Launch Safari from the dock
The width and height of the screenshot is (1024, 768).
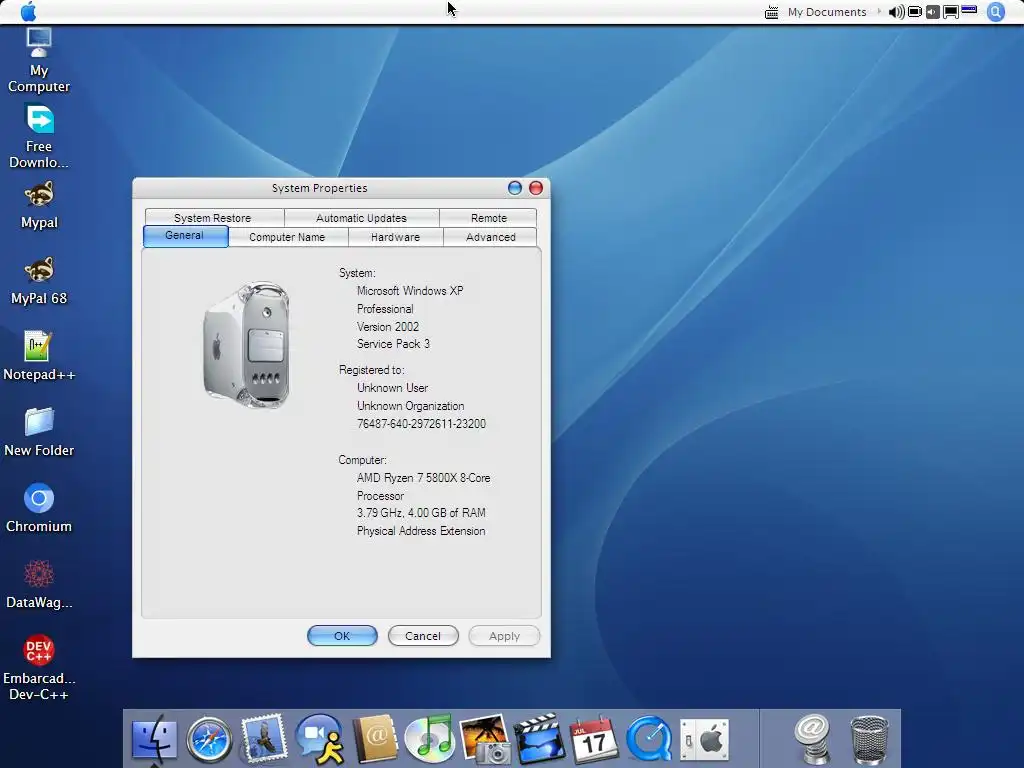209,740
